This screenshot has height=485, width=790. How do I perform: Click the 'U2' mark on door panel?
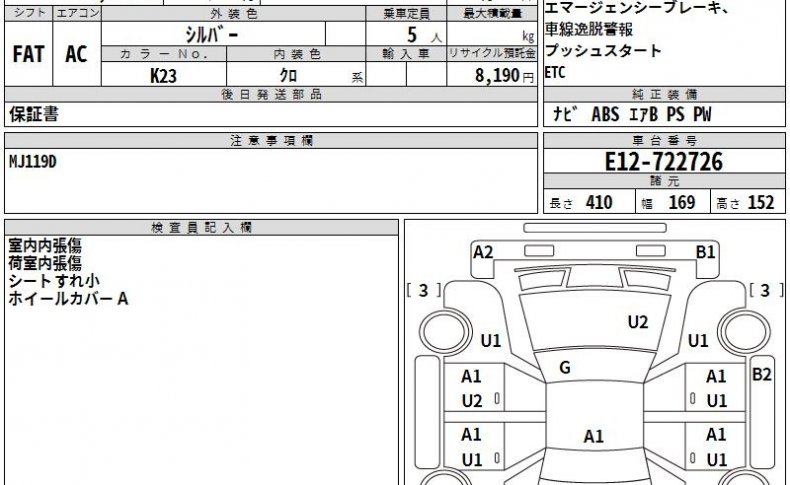472,401
